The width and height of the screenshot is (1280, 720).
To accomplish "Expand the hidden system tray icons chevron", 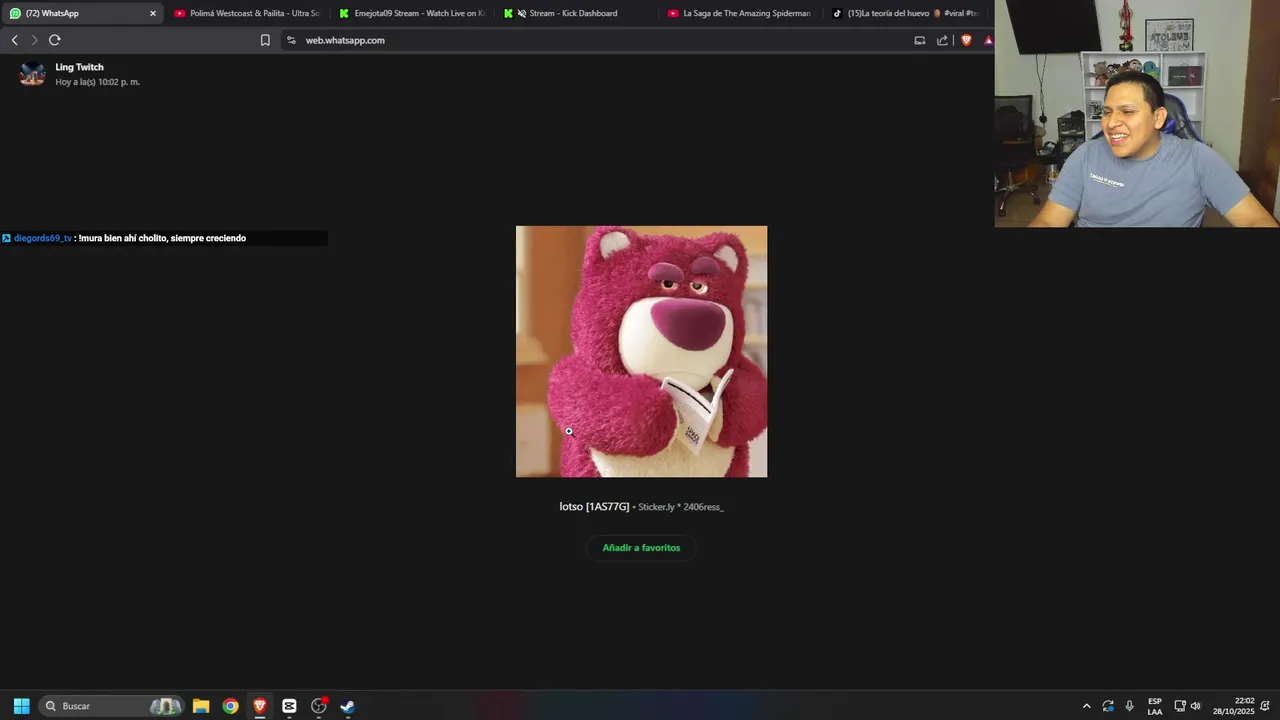I will (1086, 706).
